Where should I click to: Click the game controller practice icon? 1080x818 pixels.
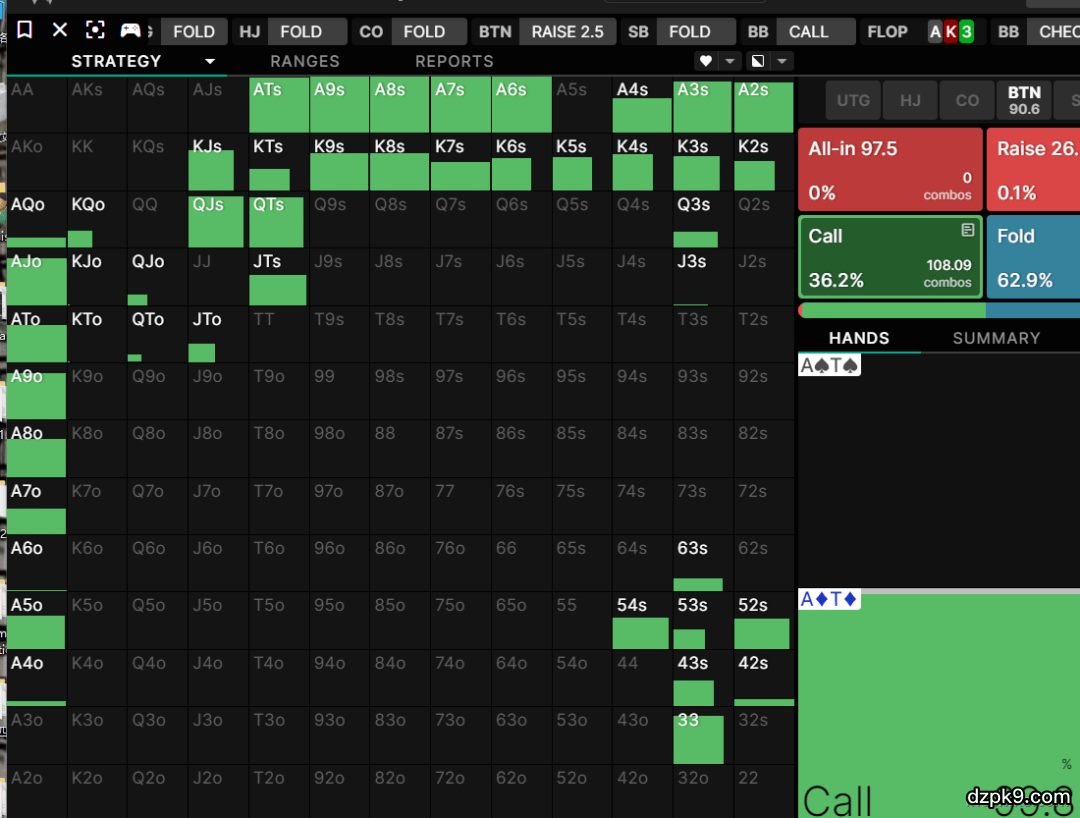pos(130,30)
